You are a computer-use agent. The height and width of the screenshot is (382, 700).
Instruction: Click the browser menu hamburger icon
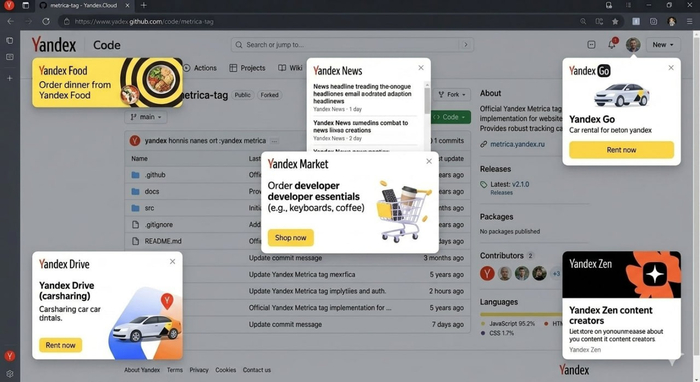[689, 21]
